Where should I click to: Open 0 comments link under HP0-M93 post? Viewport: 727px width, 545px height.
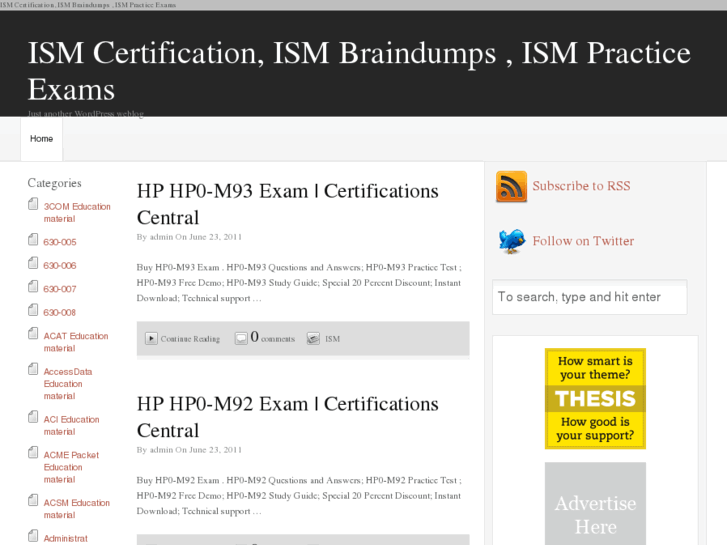(x=273, y=338)
